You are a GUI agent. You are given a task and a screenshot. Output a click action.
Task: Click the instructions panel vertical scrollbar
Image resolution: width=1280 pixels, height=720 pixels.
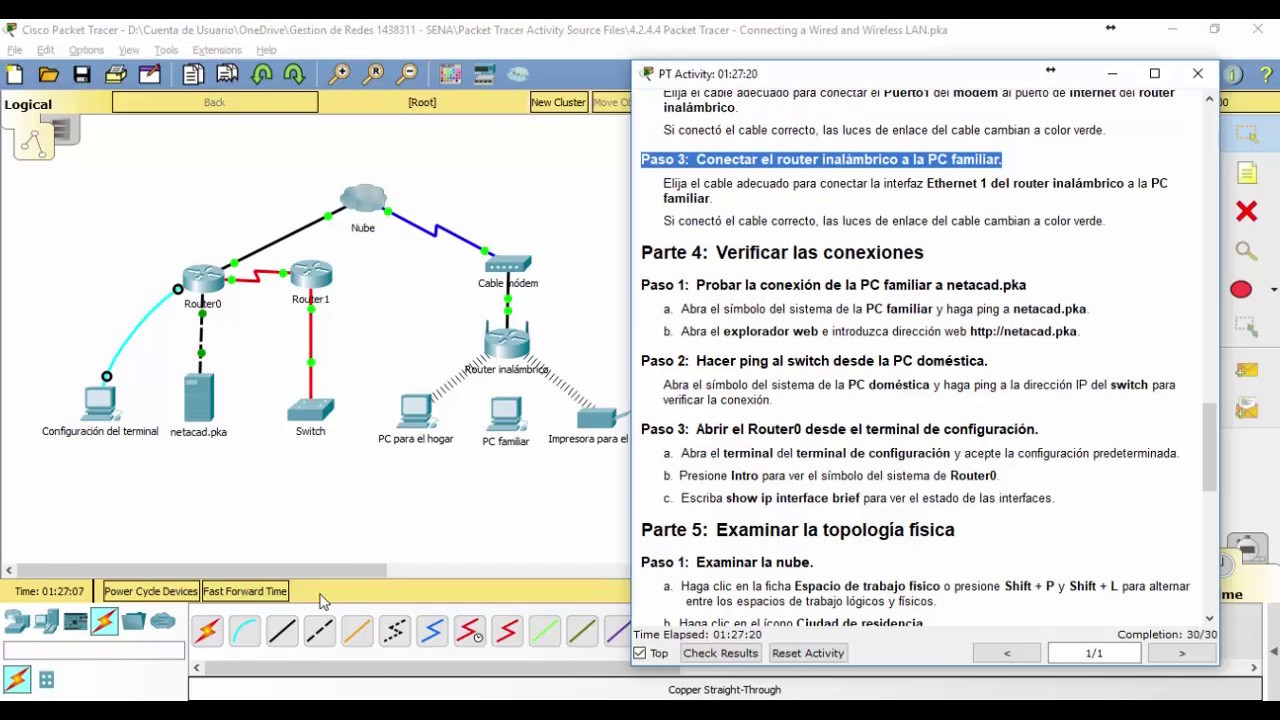tap(1210, 447)
